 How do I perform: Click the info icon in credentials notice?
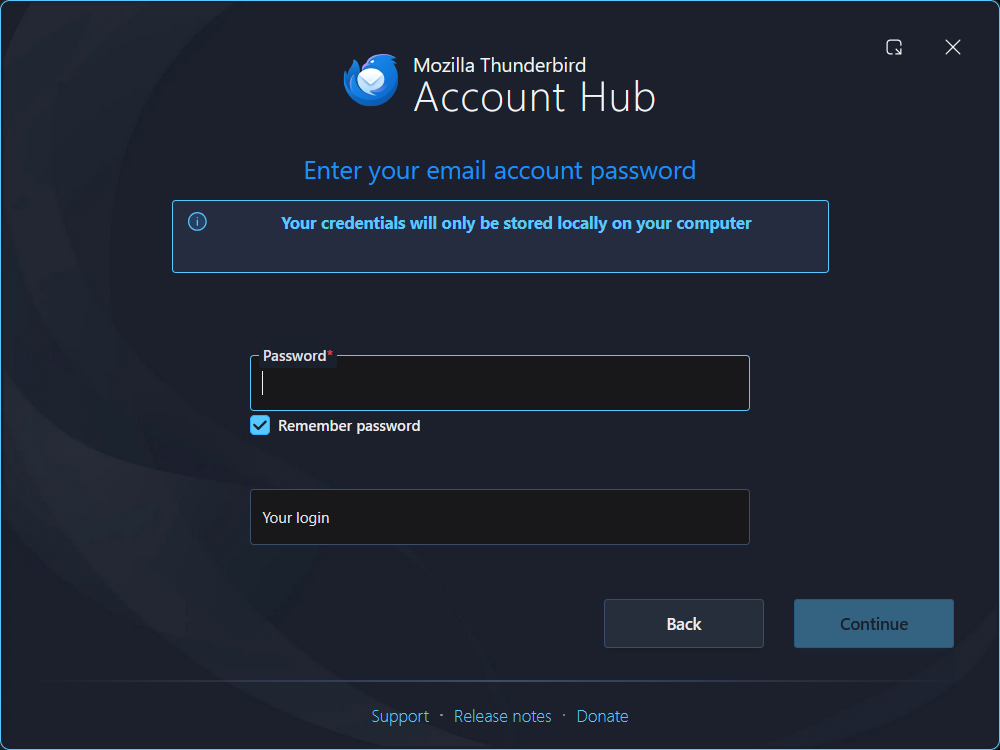[x=197, y=222]
